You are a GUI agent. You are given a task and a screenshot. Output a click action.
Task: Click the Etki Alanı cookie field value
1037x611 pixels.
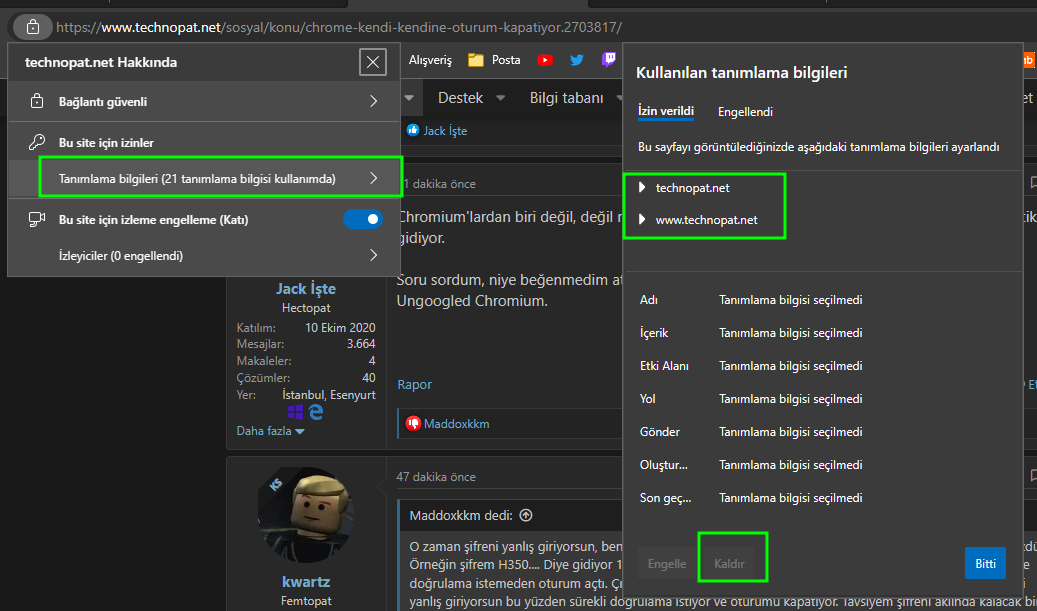coord(791,366)
